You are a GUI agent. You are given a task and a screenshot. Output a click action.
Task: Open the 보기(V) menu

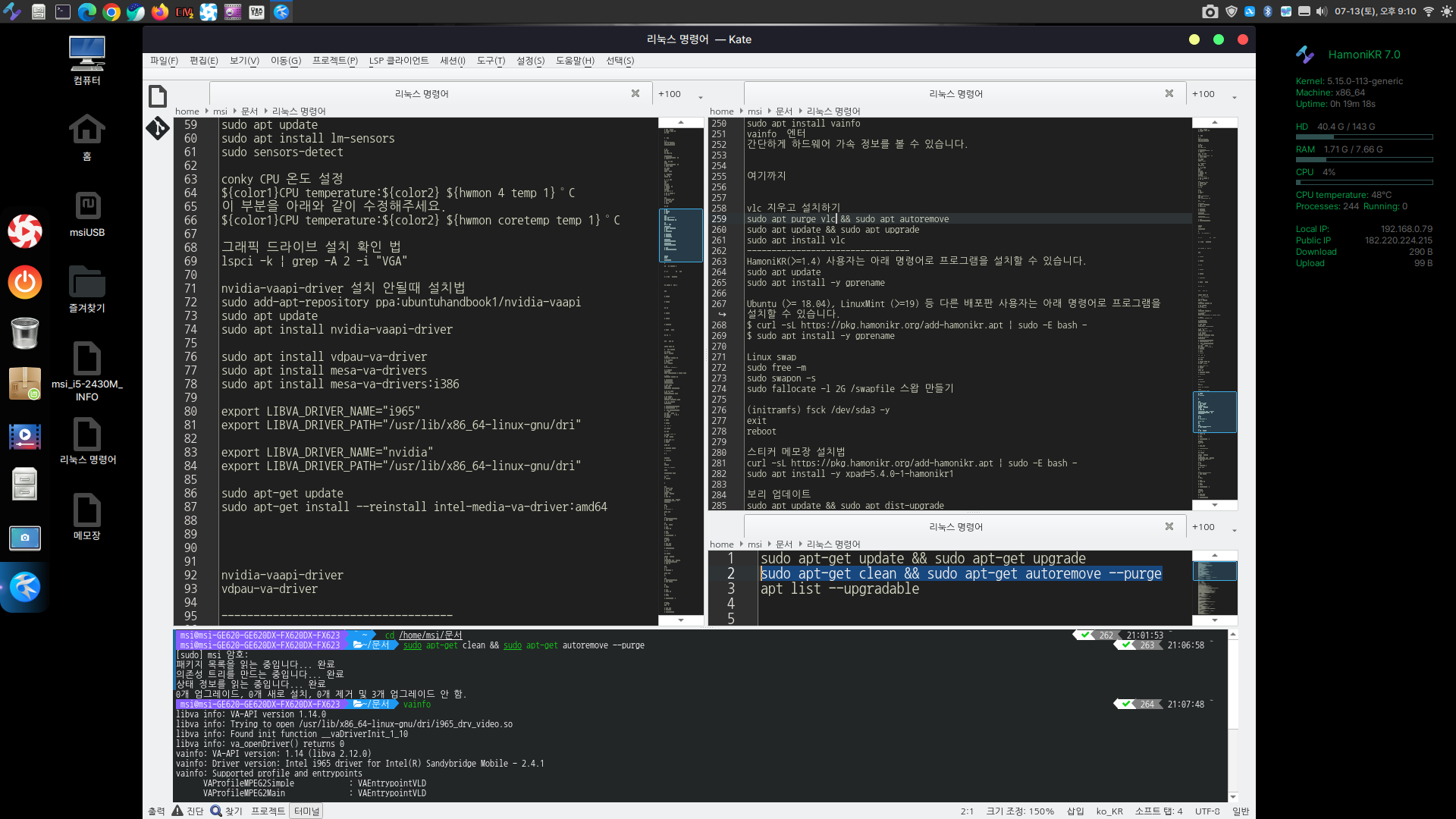pyautogui.click(x=244, y=61)
